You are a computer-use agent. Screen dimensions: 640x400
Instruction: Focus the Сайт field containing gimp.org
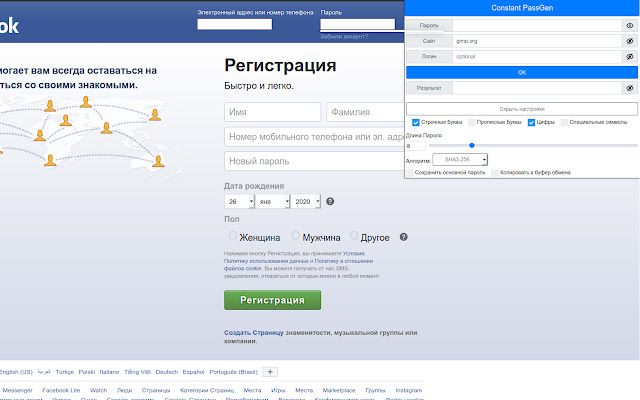click(537, 41)
